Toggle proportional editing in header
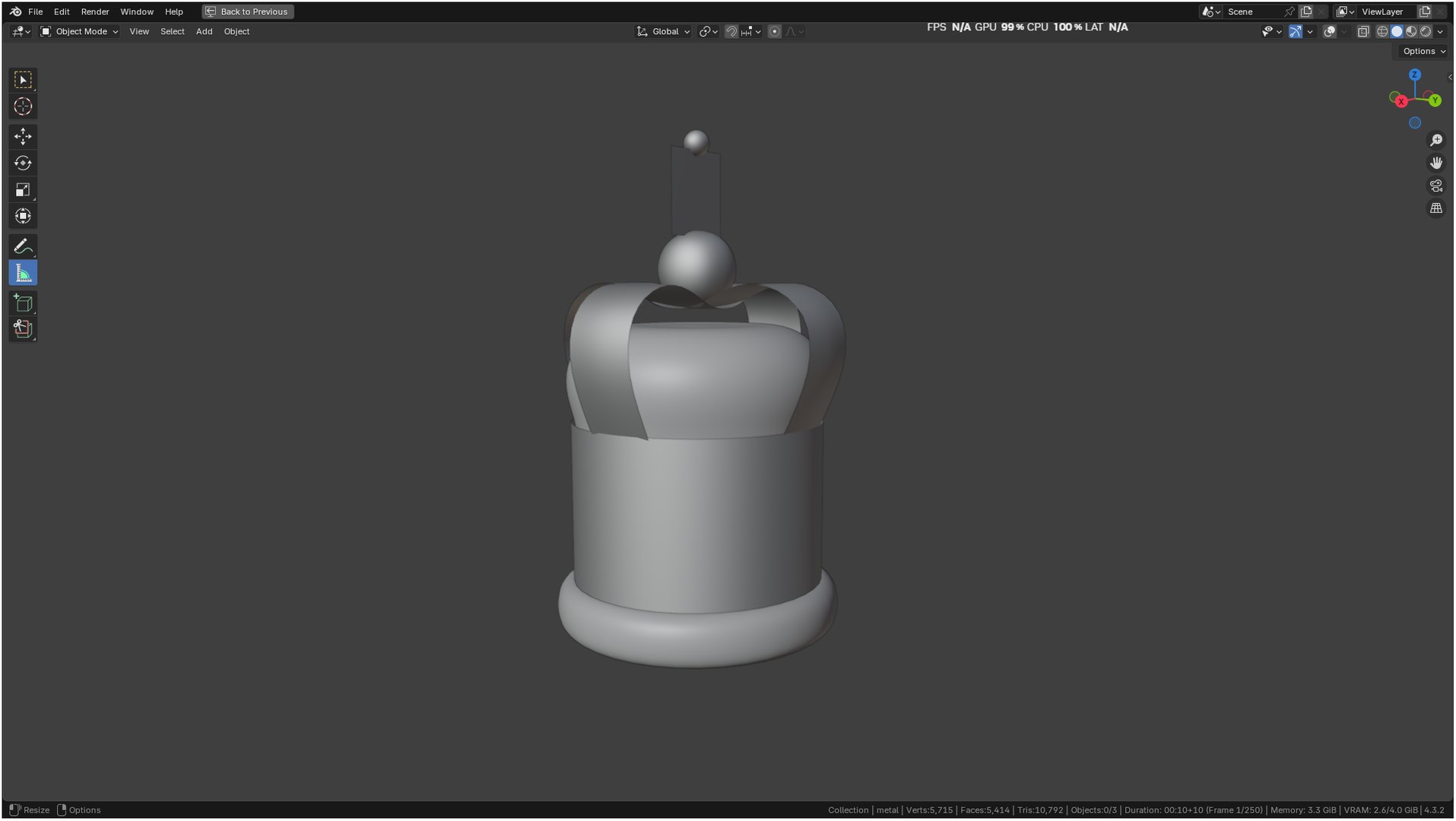This screenshot has width=1456, height=821. [x=774, y=31]
